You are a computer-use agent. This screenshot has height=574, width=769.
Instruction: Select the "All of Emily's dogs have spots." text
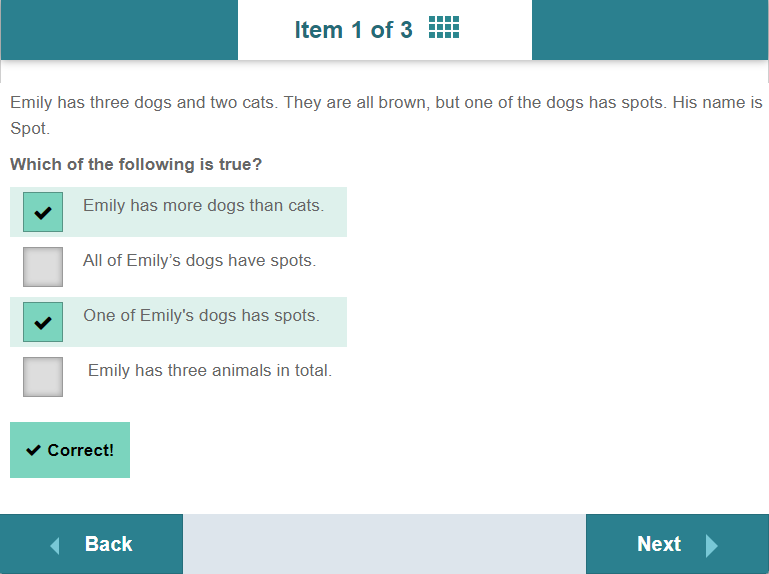click(199, 261)
